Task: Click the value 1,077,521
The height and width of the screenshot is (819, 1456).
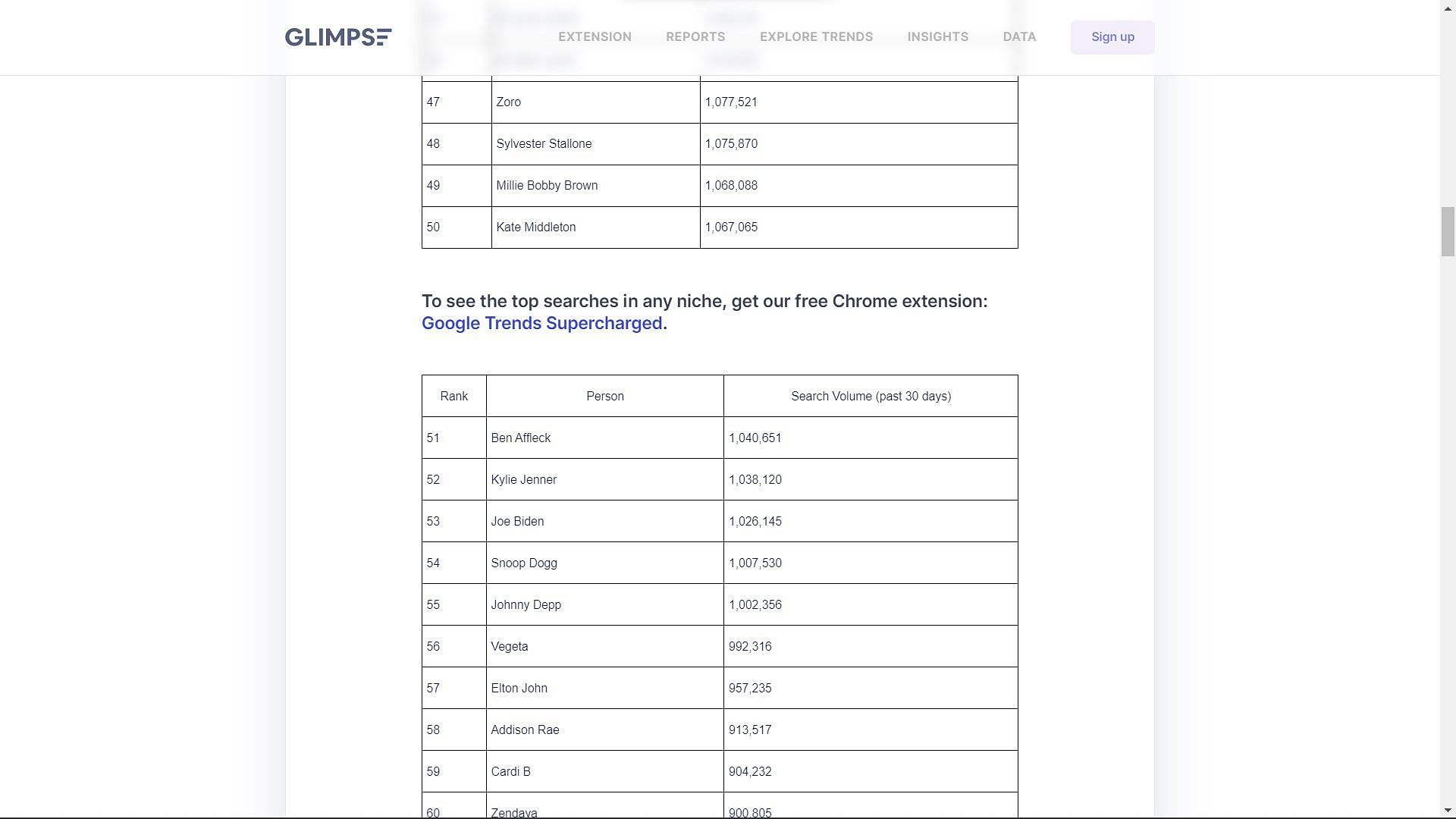Action: [x=731, y=102]
